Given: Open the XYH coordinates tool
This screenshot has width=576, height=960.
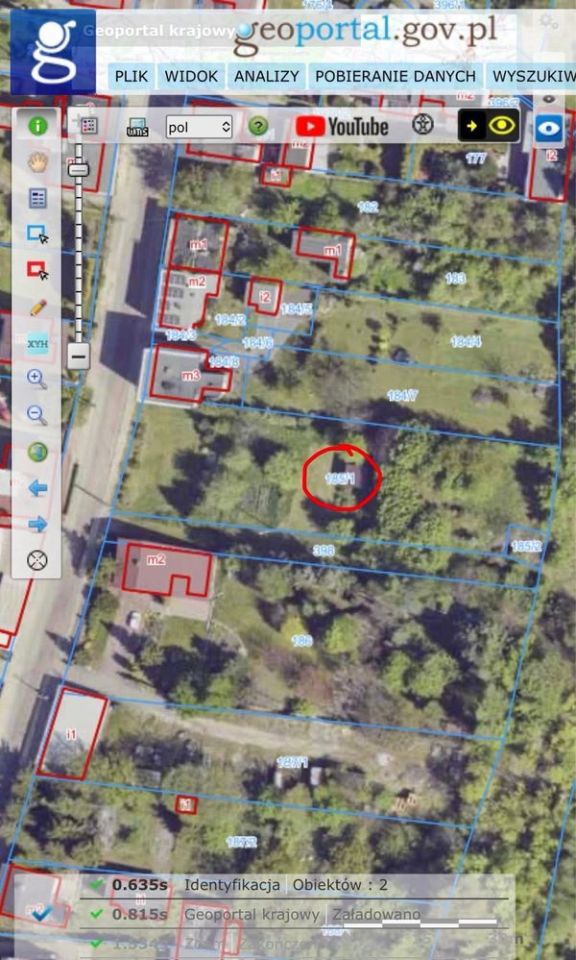Looking at the screenshot, I should pos(38,343).
